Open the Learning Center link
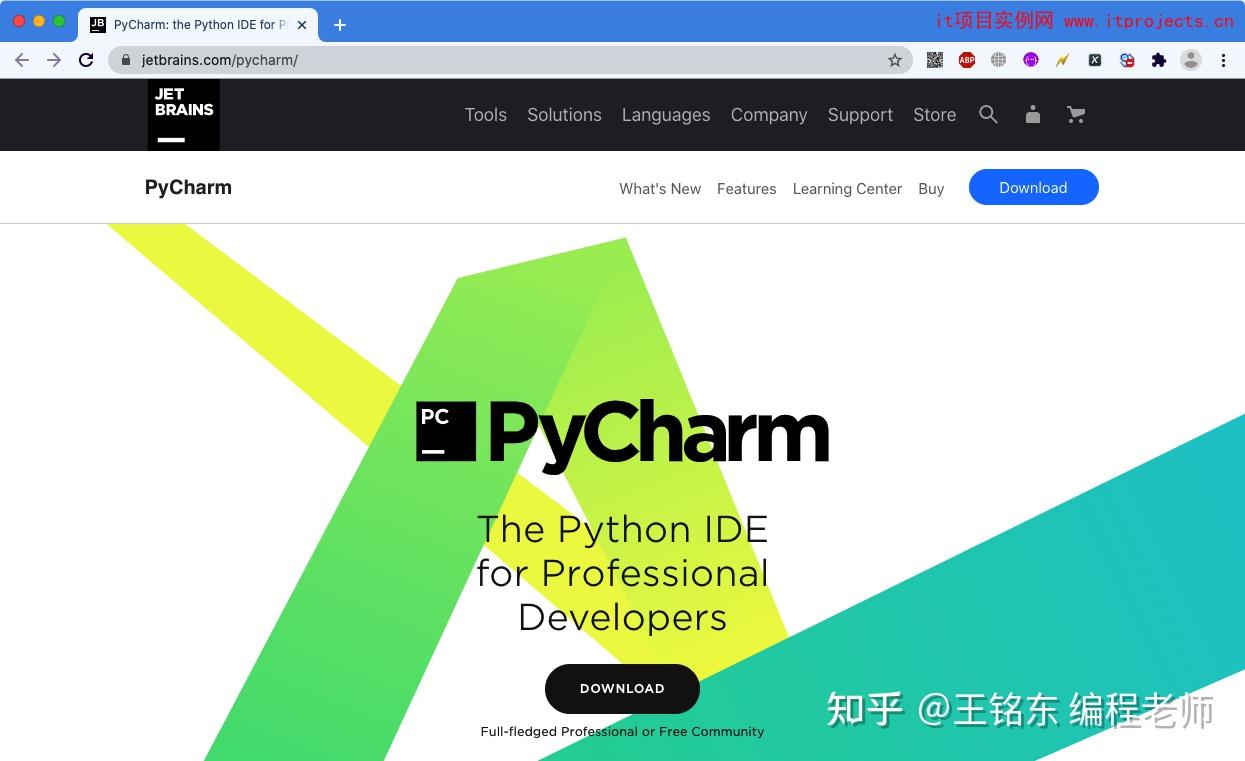1245x761 pixels. 847,188
